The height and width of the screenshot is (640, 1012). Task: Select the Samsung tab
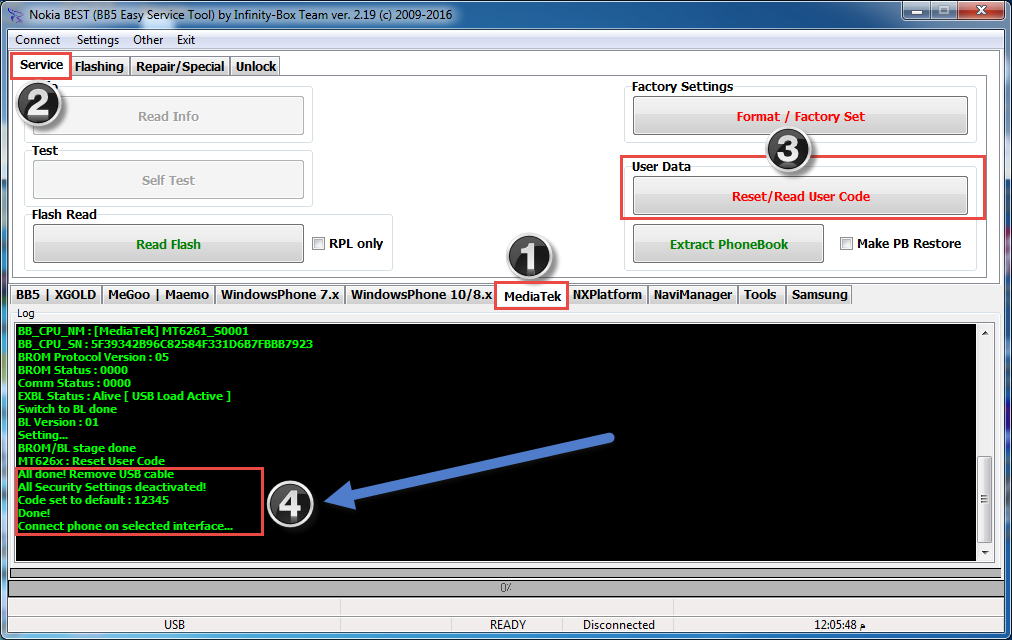pyautogui.click(x=820, y=295)
